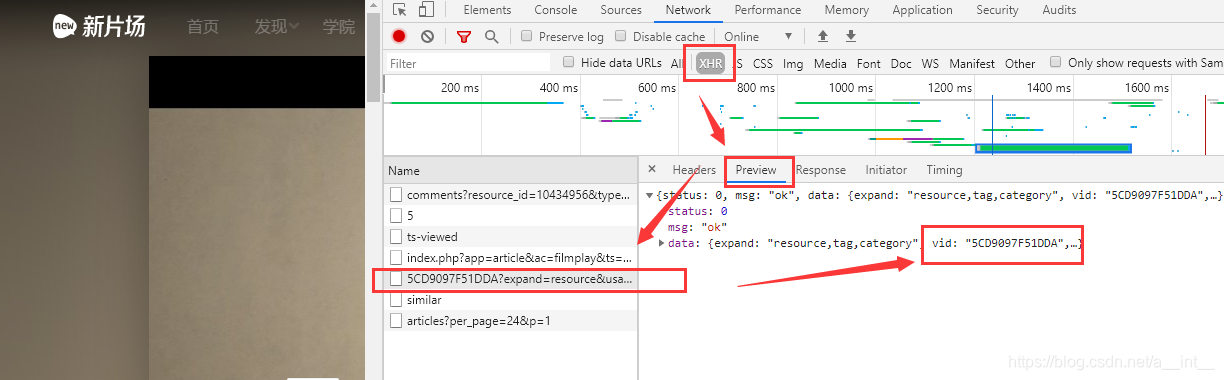Select the Preview tab of the request
The width and height of the screenshot is (1224, 380).
756,170
